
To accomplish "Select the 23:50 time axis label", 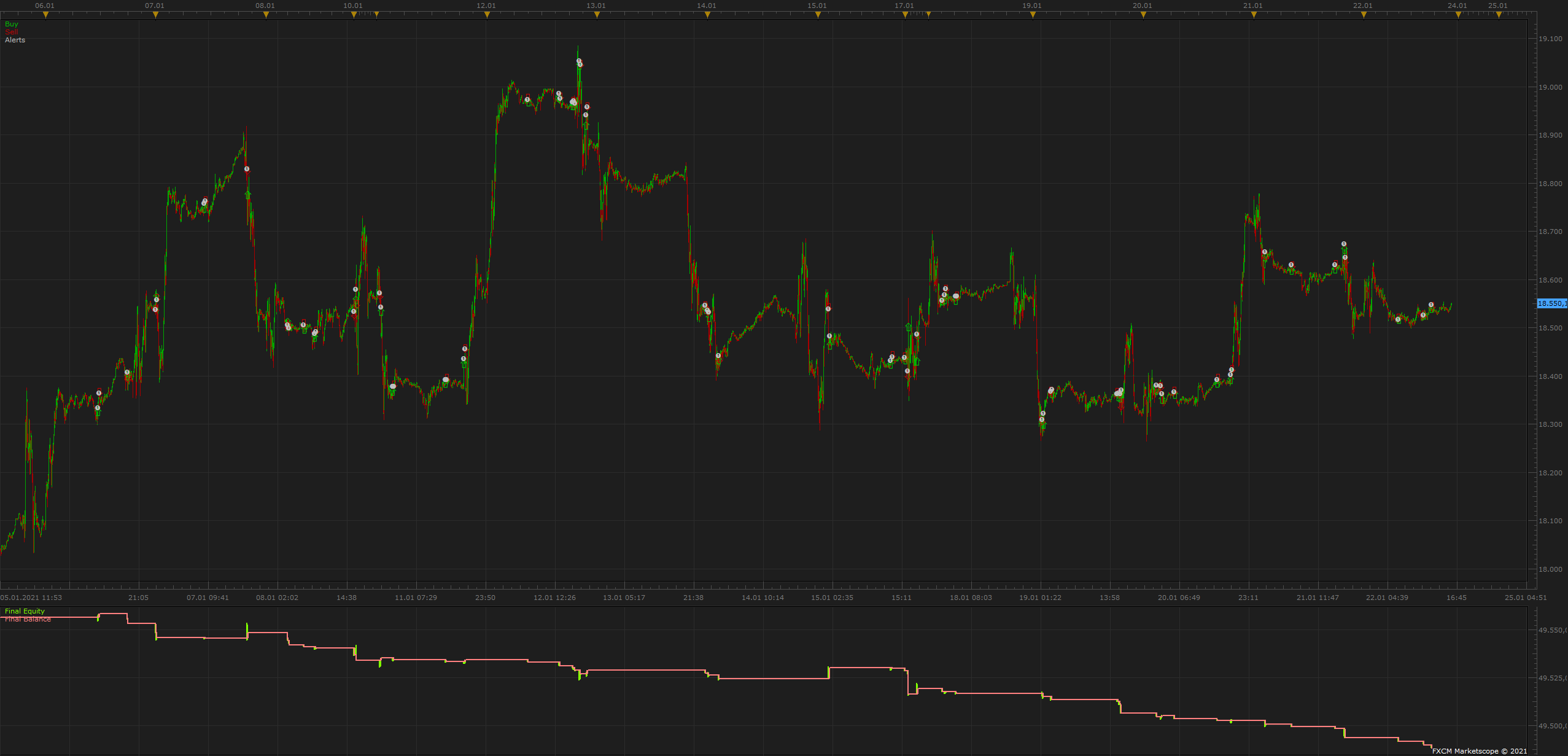I will (485, 598).
